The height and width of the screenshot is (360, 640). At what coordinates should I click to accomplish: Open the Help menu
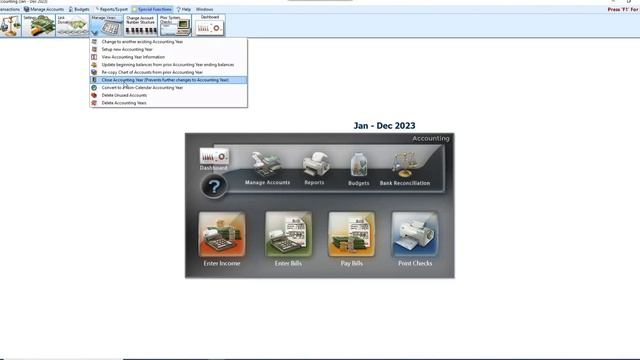184,9
